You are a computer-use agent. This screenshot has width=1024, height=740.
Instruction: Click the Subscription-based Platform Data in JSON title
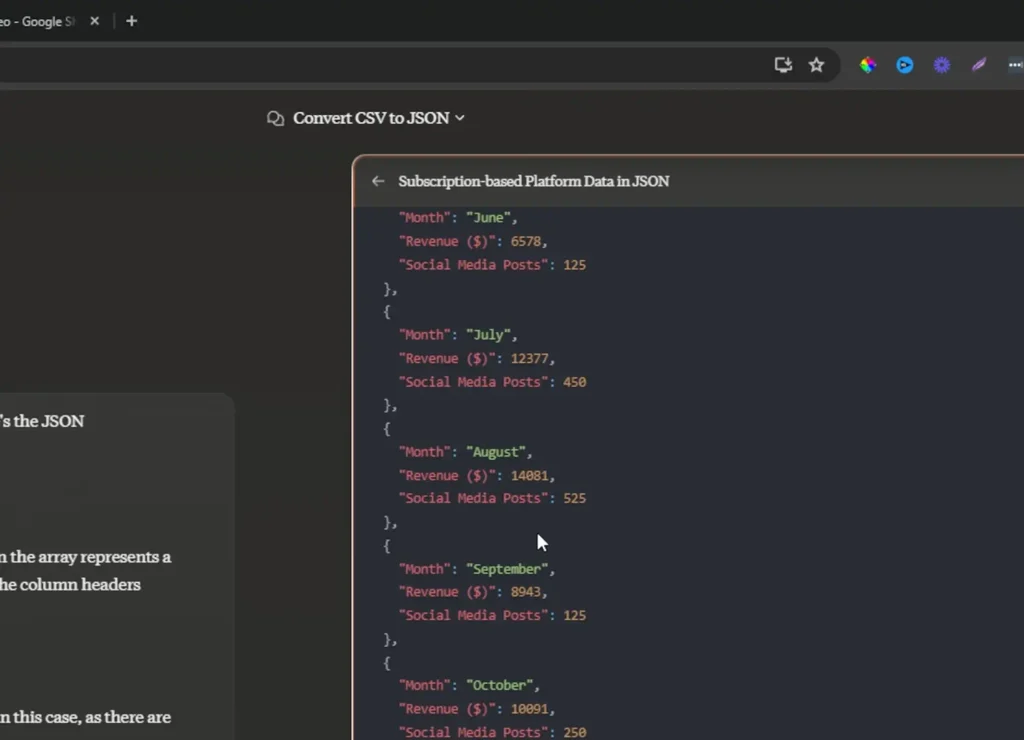pyautogui.click(x=534, y=181)
